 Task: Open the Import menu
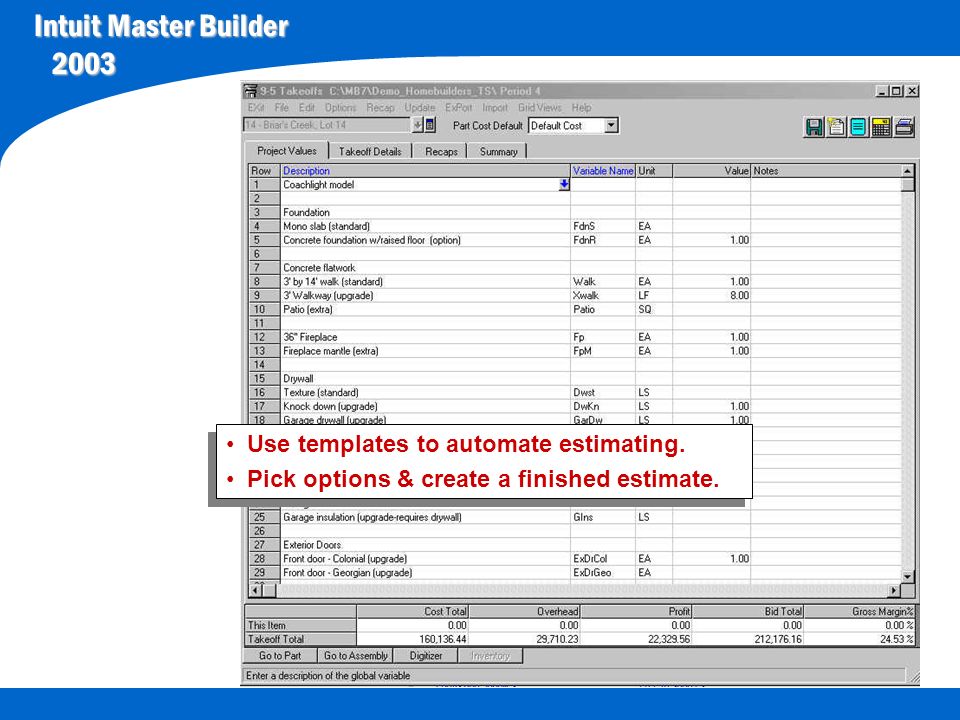tap(495, 108)
